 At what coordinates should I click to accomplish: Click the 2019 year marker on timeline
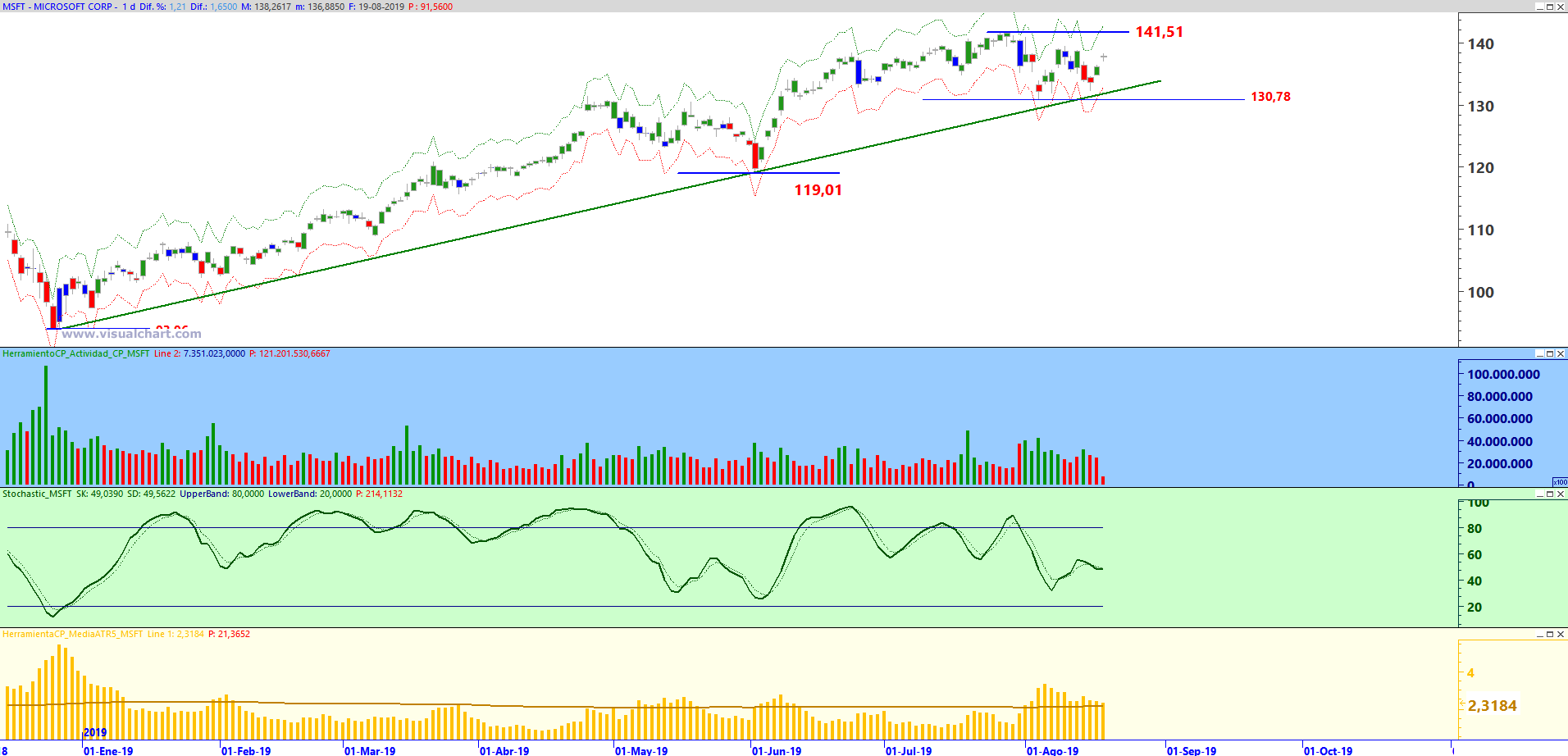[95, 733]
